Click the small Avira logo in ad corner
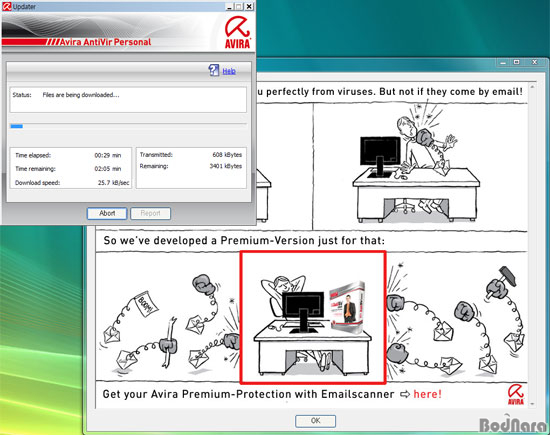Image resolution: width=550 pixels, height=435 pixels. (516, 395)
